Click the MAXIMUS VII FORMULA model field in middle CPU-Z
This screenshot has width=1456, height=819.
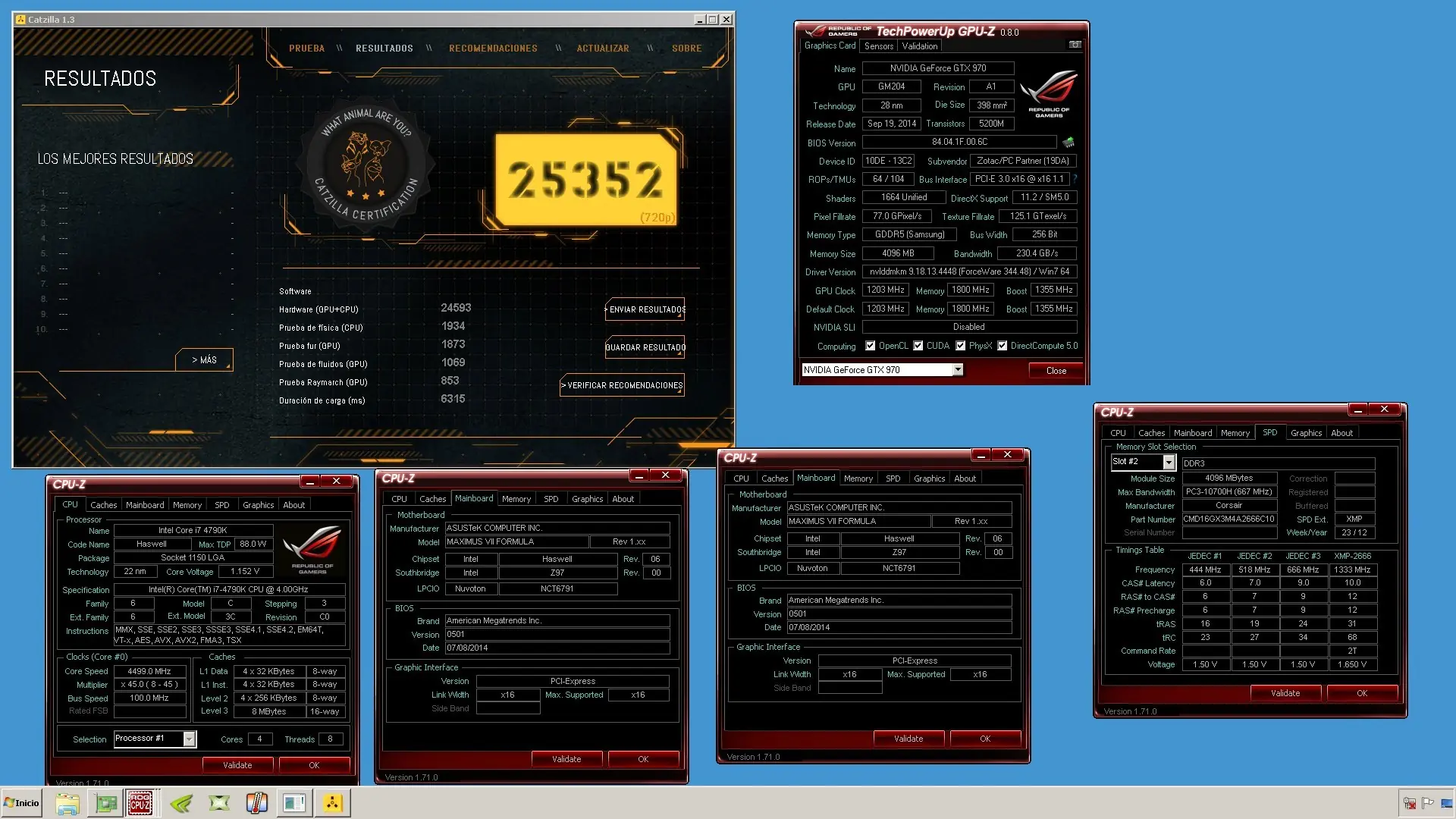point(517,541)
